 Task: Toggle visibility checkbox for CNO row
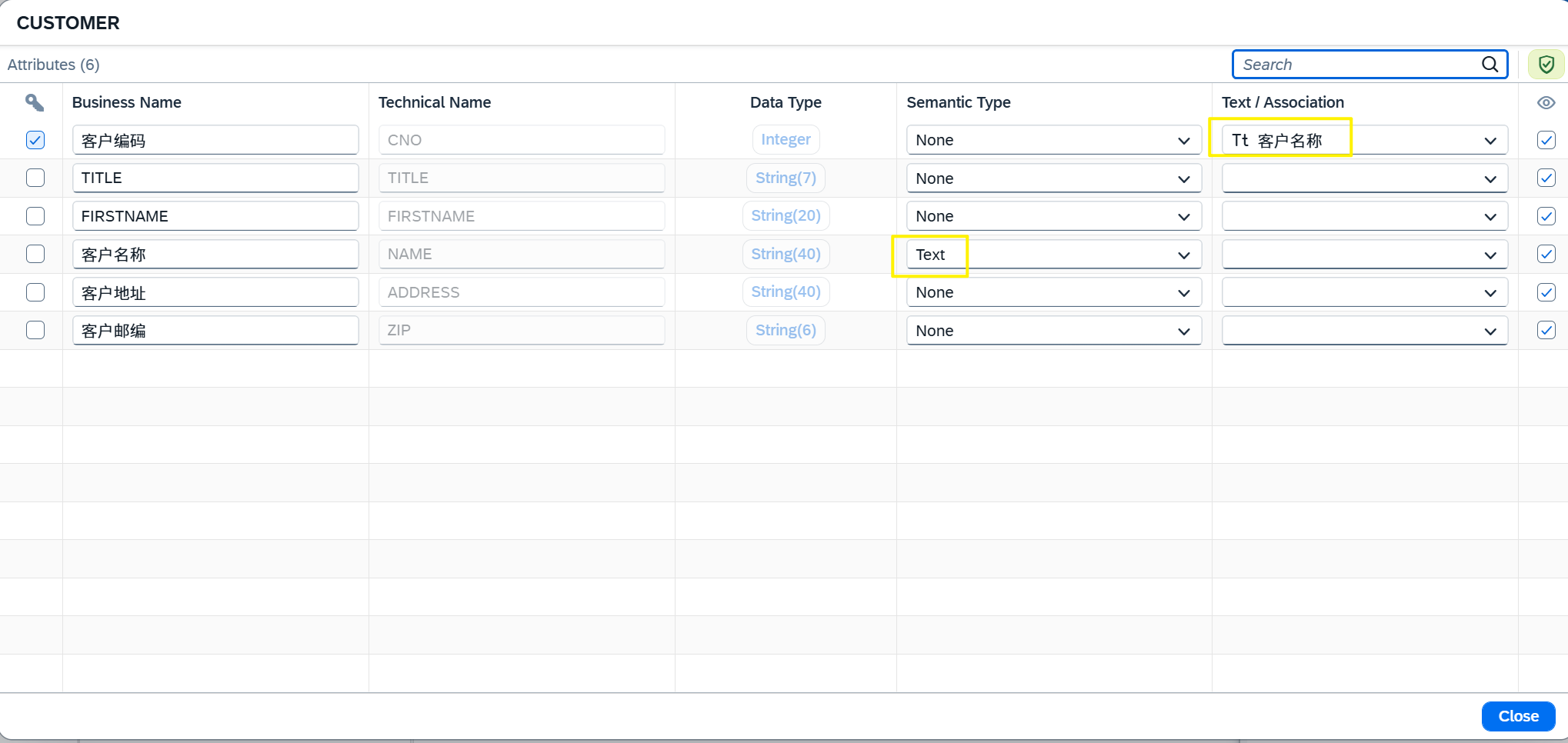pos(1546,140)
